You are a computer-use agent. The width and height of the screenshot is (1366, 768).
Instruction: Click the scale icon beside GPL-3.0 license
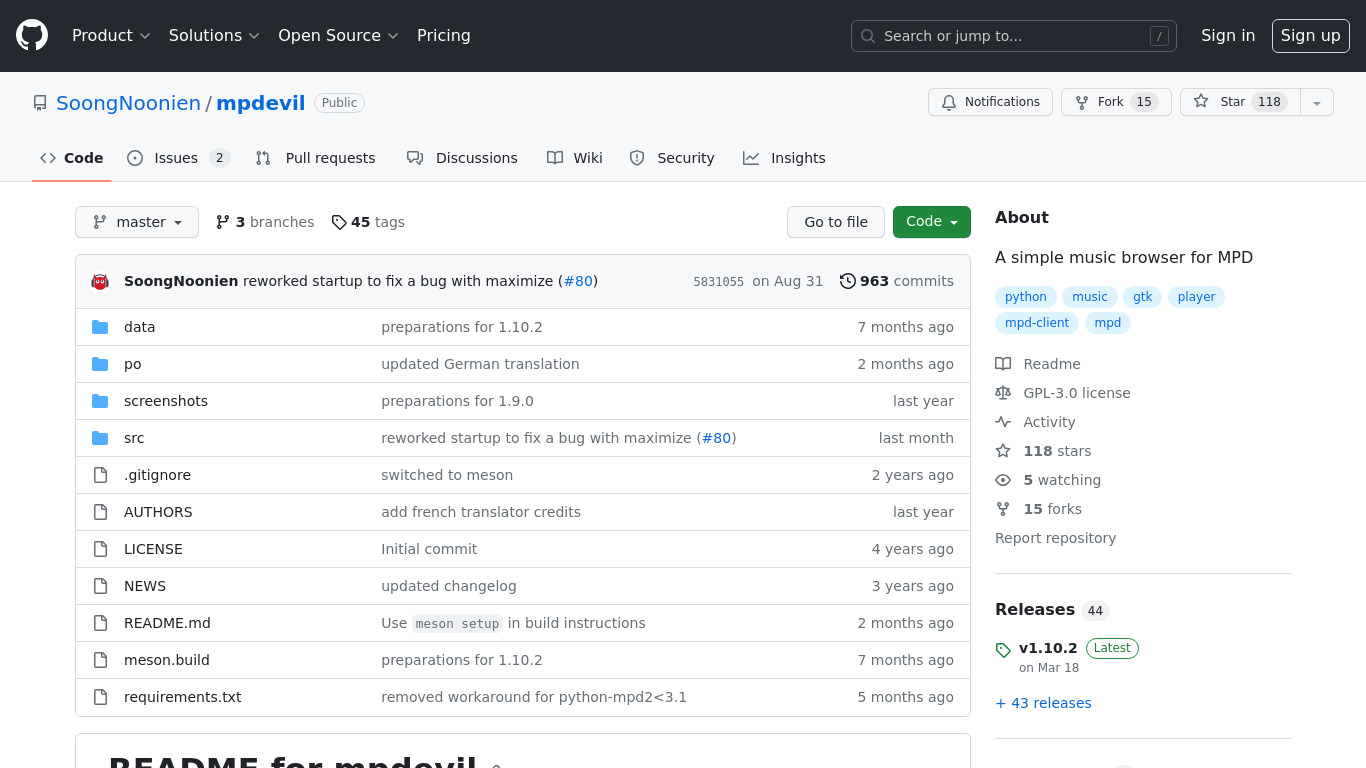tap(1003, 393)
